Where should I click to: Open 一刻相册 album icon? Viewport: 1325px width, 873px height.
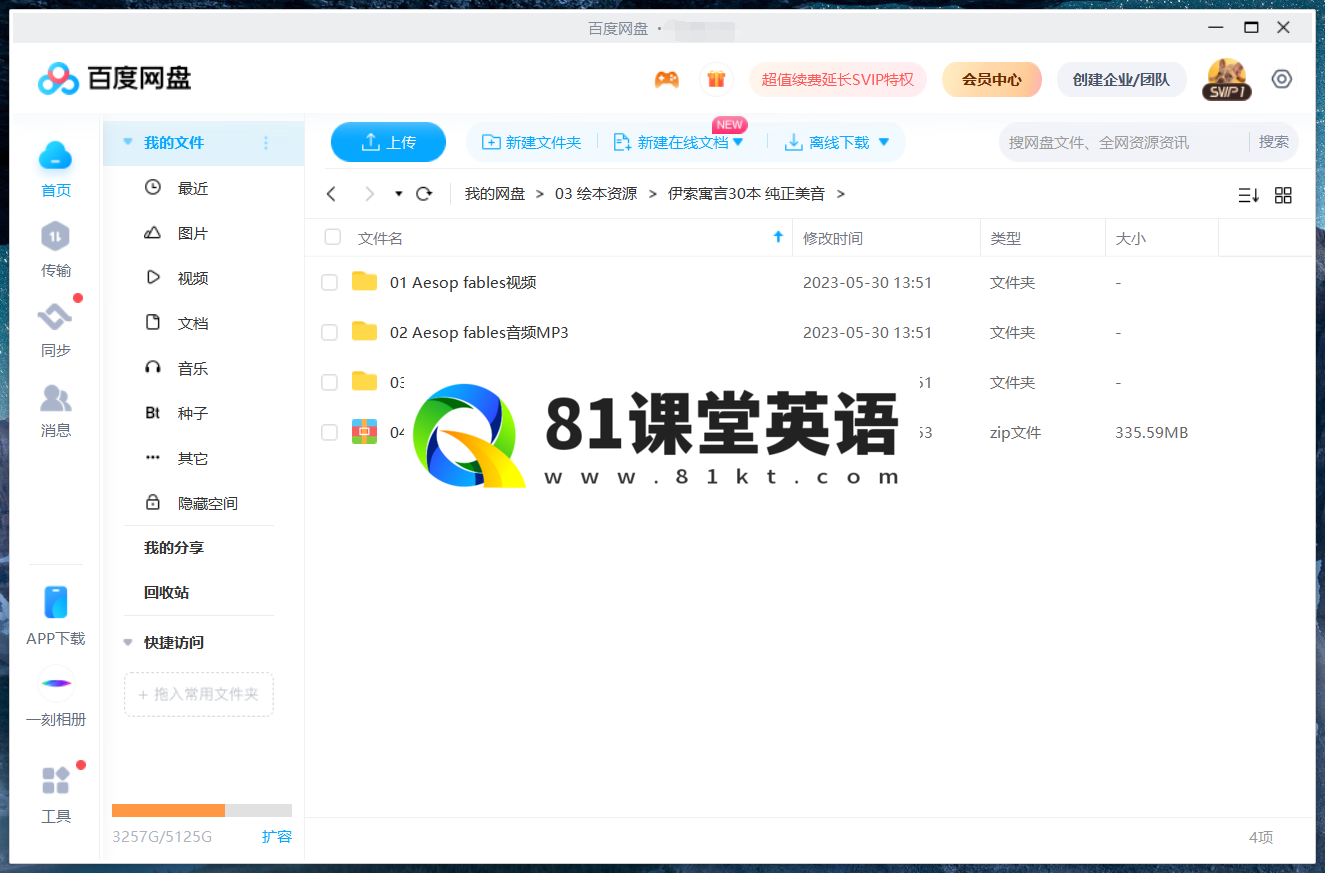point(56,684)
